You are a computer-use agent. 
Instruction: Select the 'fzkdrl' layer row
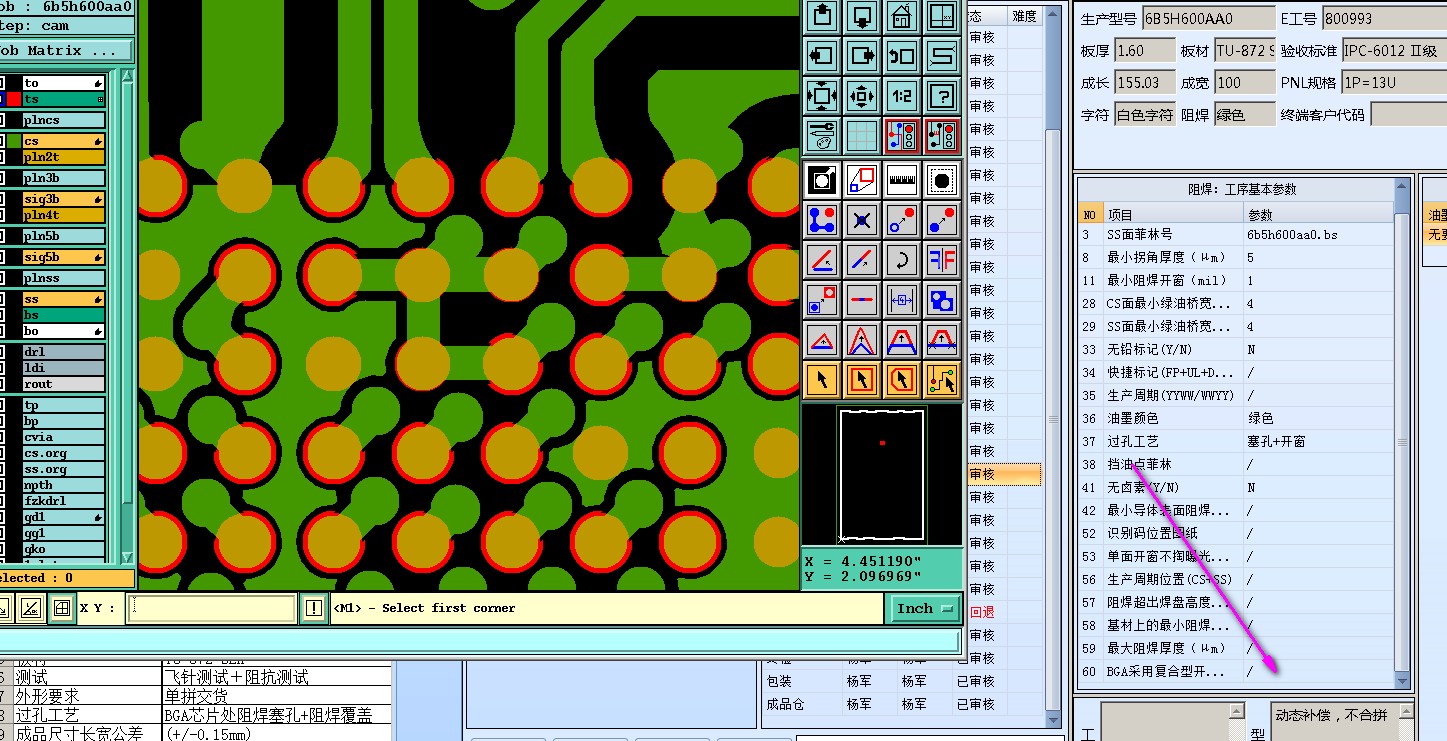point(64,501)
